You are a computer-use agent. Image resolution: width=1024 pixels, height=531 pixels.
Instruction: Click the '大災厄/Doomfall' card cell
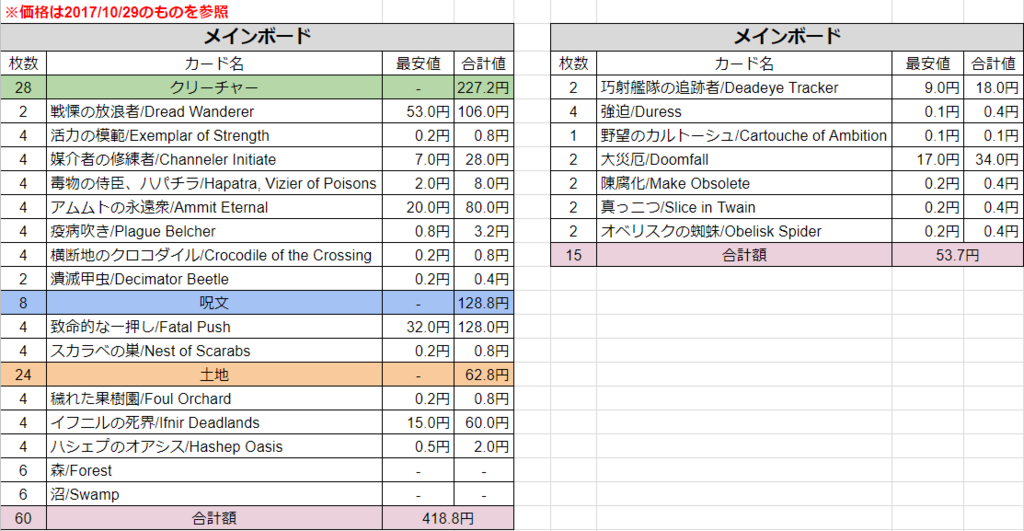pos(744,159)
